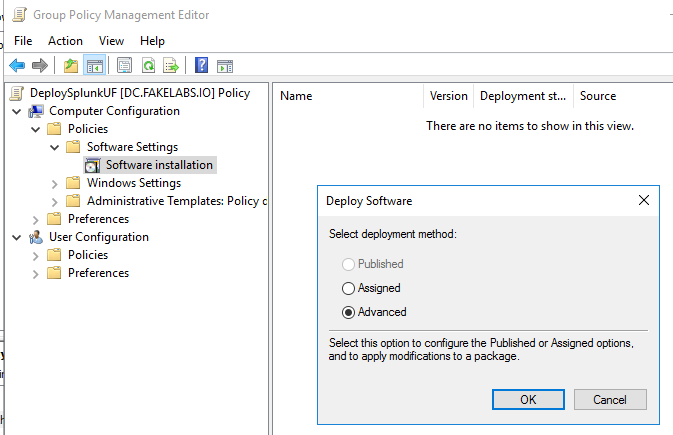
Task: Select the Advanced deployment option
Action: (x=348, y=312)
